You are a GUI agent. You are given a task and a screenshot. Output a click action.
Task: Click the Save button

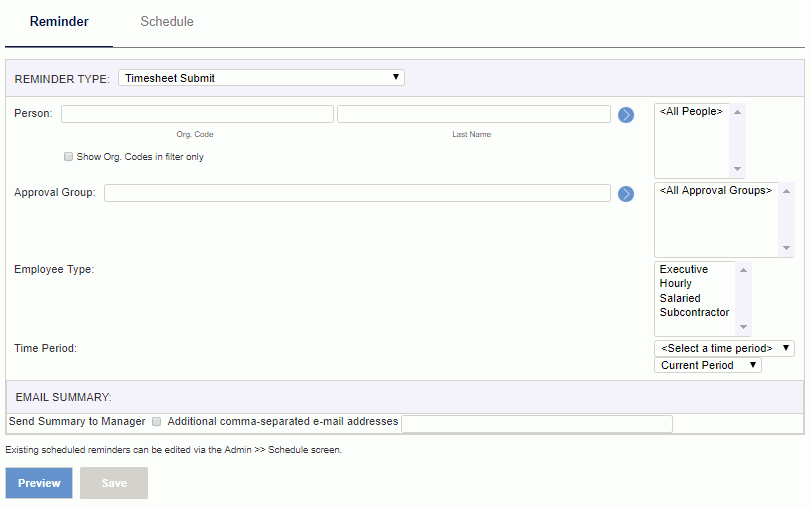114,483
